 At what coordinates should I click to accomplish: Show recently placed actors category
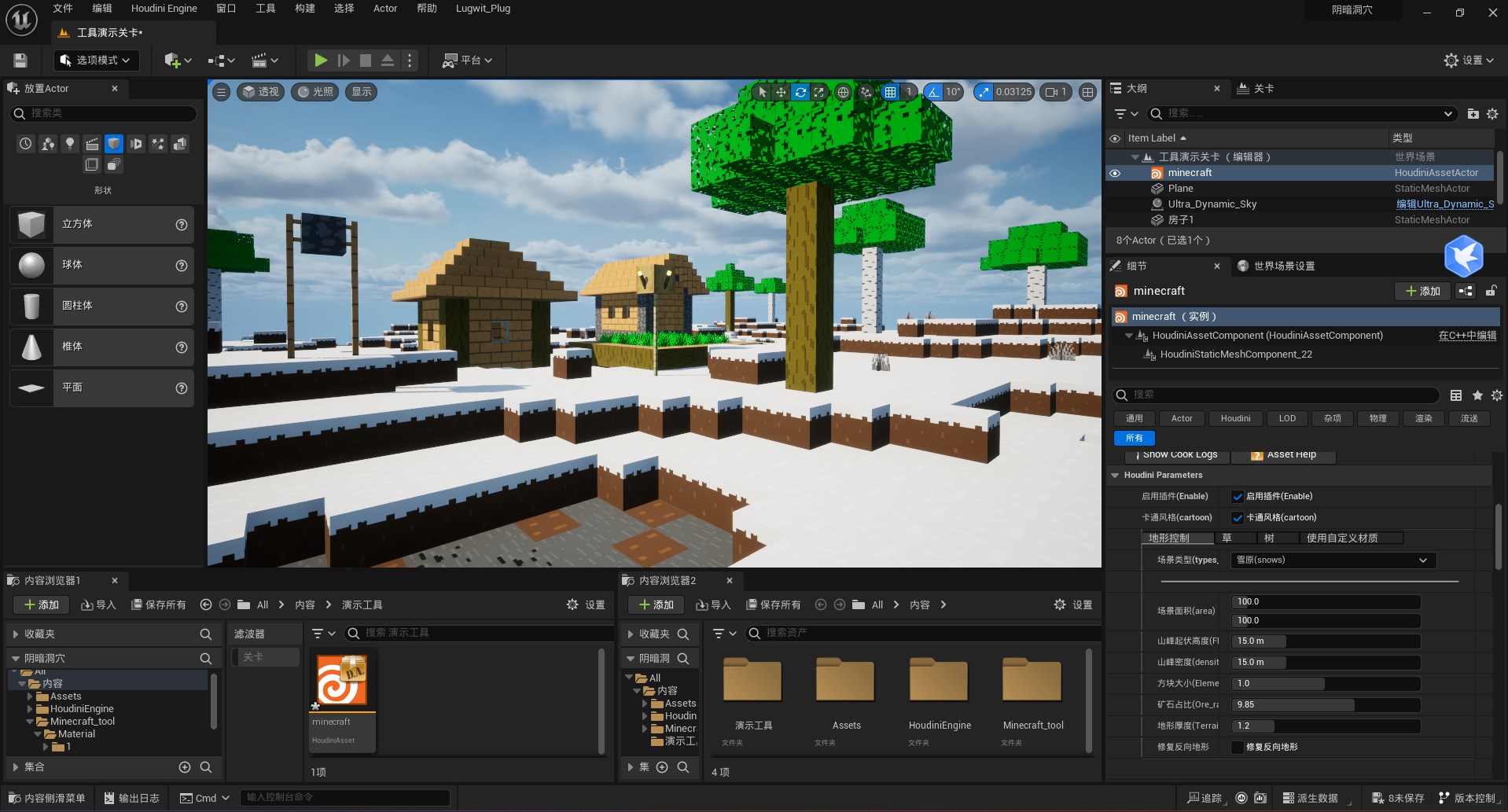point(26,144)
